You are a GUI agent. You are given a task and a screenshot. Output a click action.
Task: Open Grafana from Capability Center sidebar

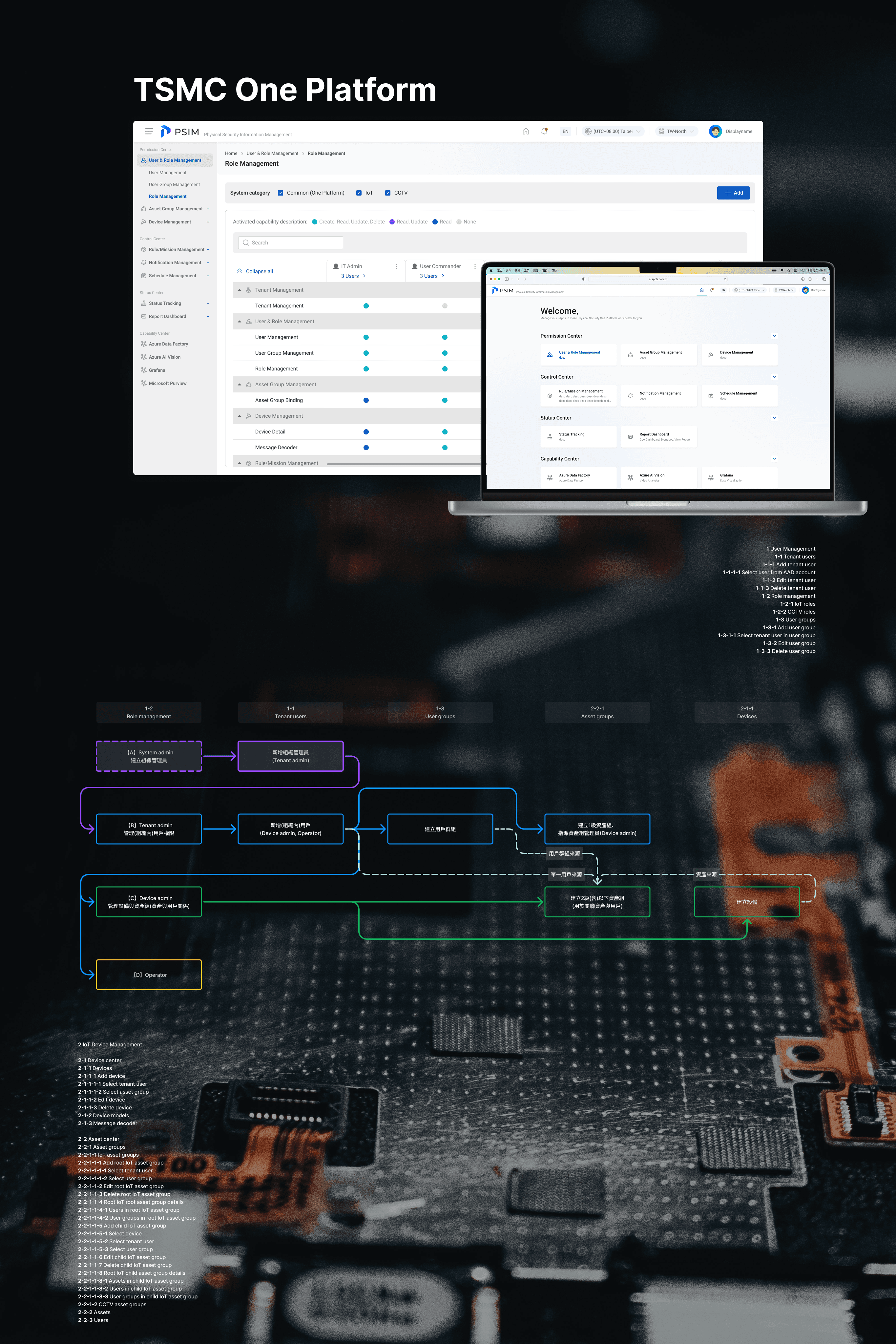pos(156,370)
